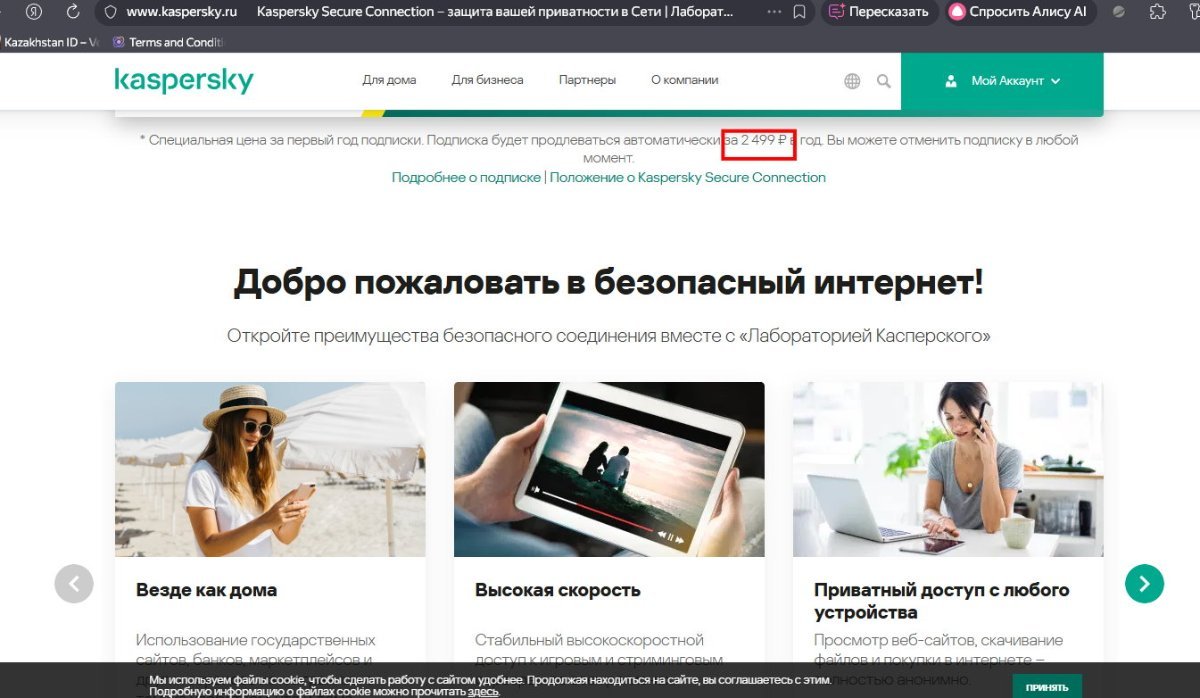Click Приватный доступ с любого устройства title
Image resolution: width=1200 pixels, height=698 pixels.
pyautogui.click(x=942, y=601)
